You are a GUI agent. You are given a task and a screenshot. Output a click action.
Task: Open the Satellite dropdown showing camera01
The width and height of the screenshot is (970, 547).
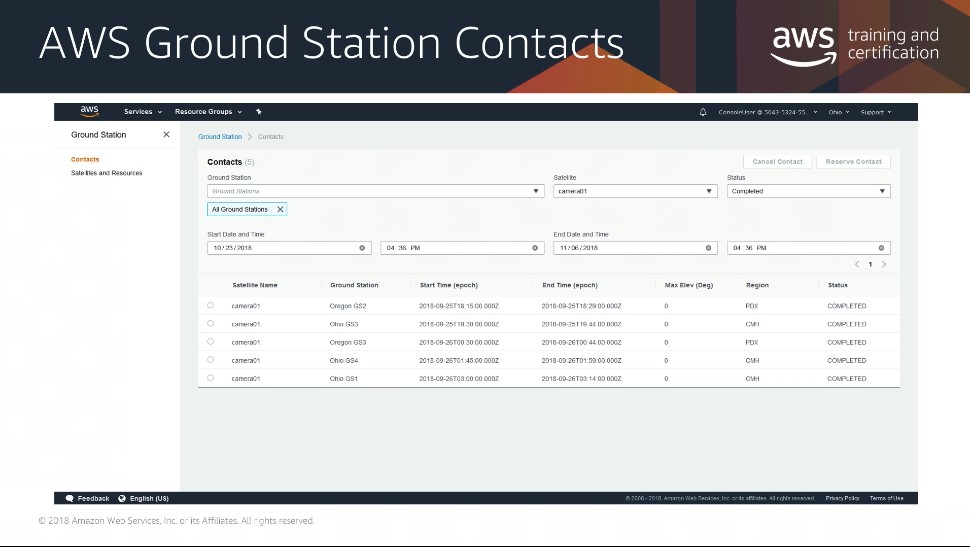tap(635, 191)
